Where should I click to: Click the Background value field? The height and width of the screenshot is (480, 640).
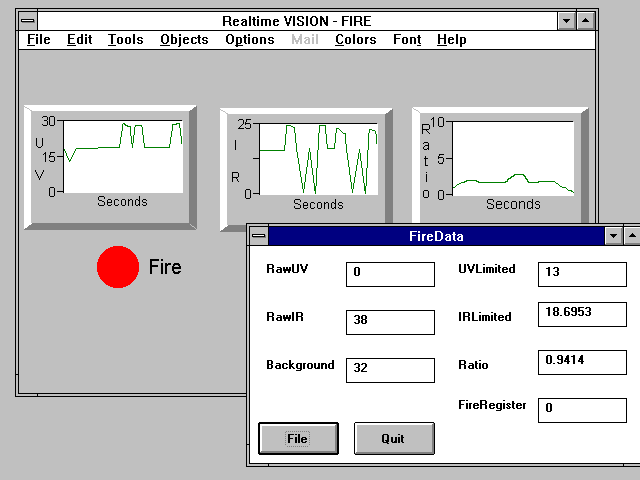coord(390,369)
